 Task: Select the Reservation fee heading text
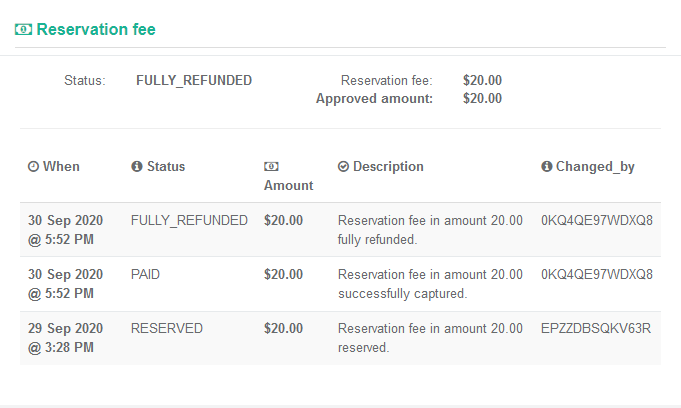tap(96, 29)
